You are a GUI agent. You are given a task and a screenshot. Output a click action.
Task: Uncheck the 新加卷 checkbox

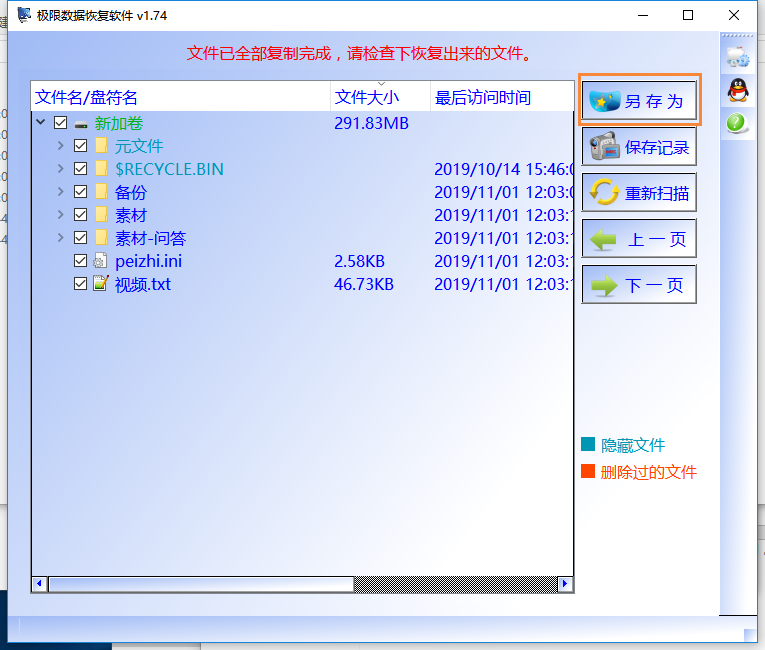[60, 122]
